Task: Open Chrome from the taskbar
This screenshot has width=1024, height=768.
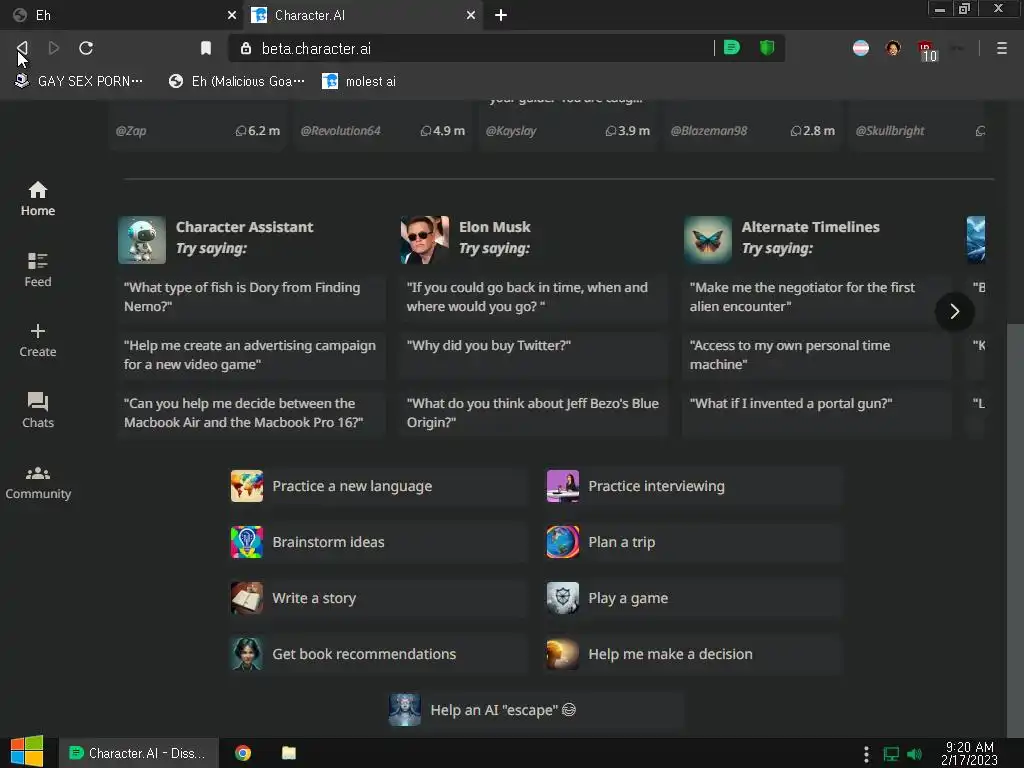Action: (243, 753)
